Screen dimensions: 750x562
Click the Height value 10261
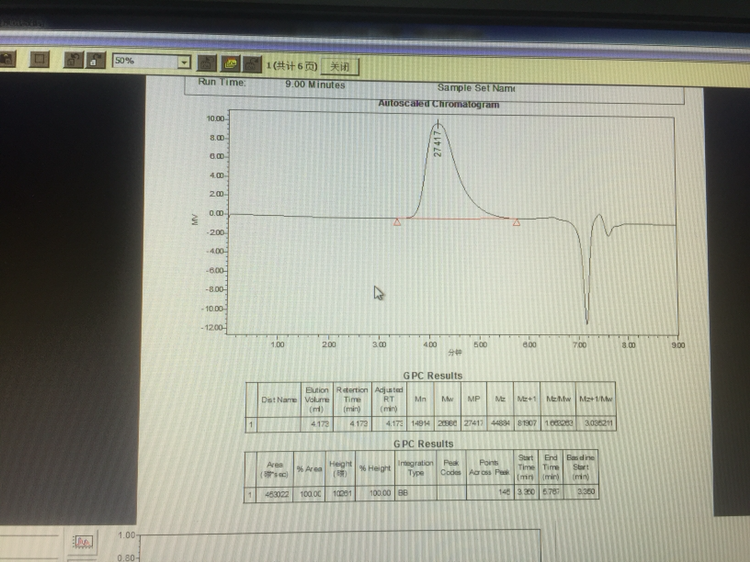coord(342,493)
